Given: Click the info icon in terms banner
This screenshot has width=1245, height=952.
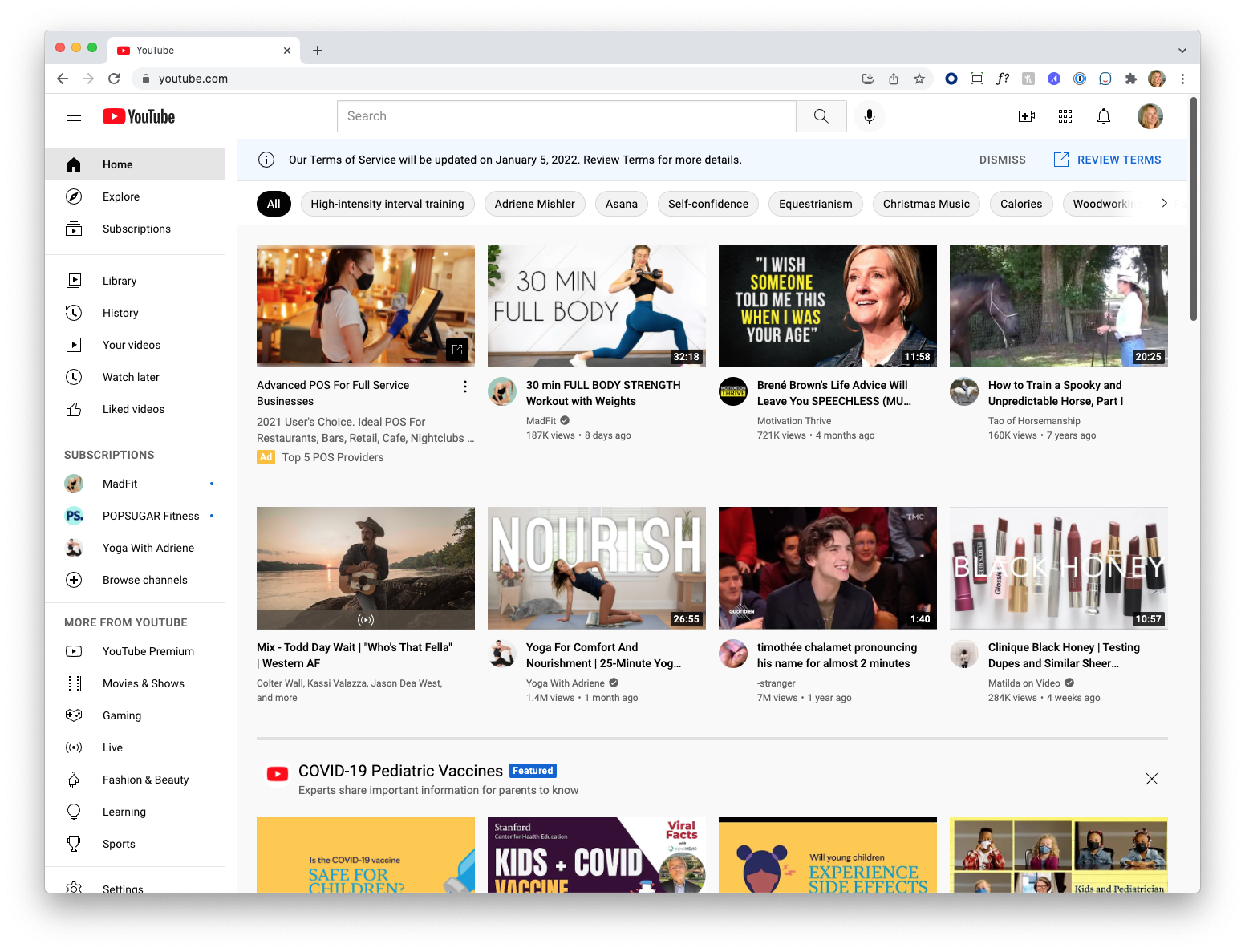Looking at the screenshot, I should pos(266,160).
